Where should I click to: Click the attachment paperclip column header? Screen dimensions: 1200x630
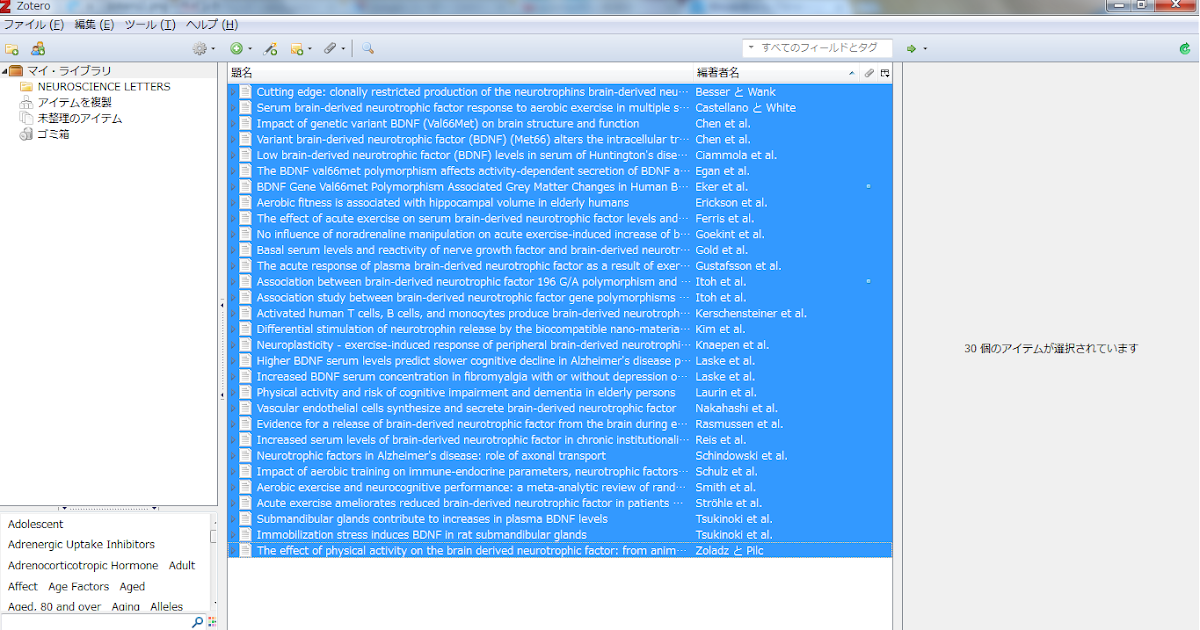869,73
